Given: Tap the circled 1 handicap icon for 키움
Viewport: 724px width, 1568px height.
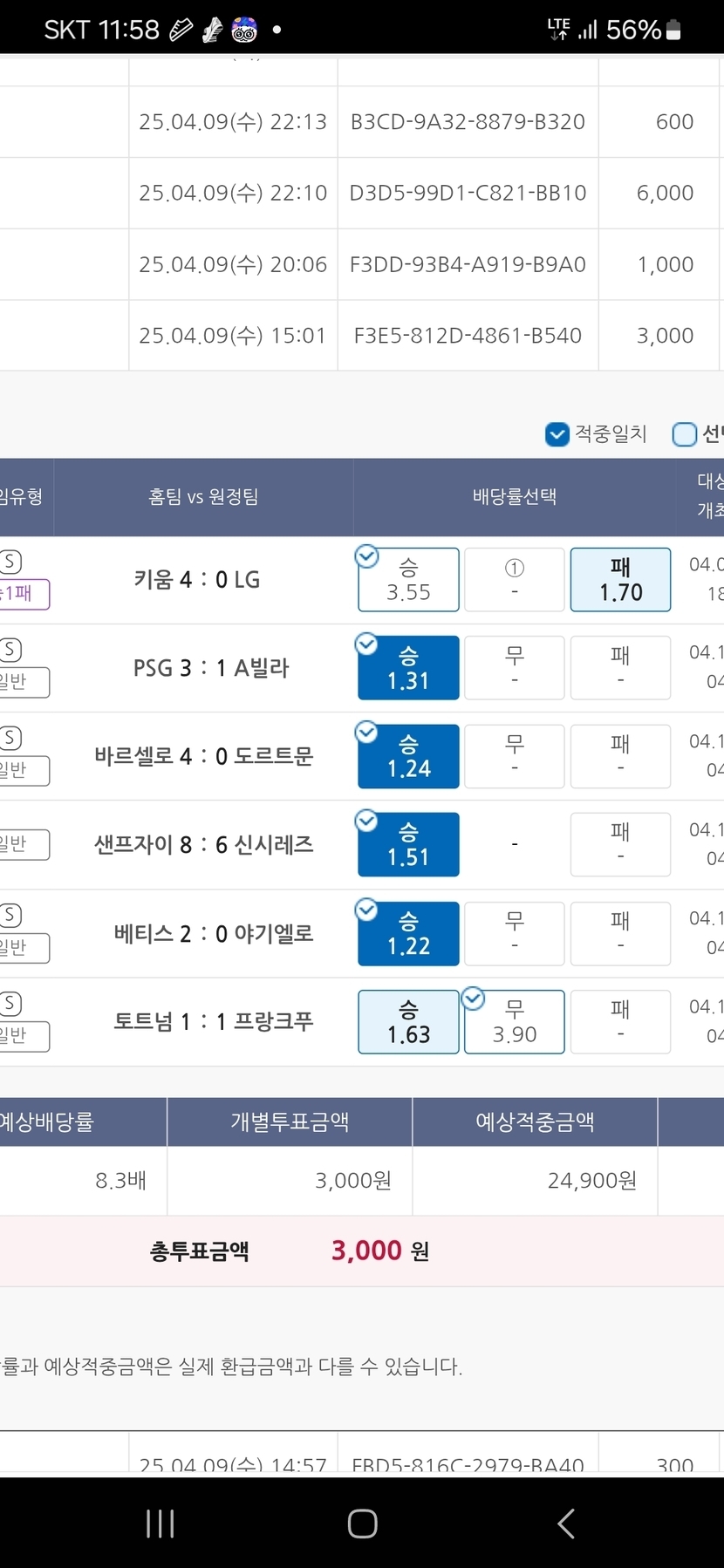Looking at the screenshot, I should point(515,569).
